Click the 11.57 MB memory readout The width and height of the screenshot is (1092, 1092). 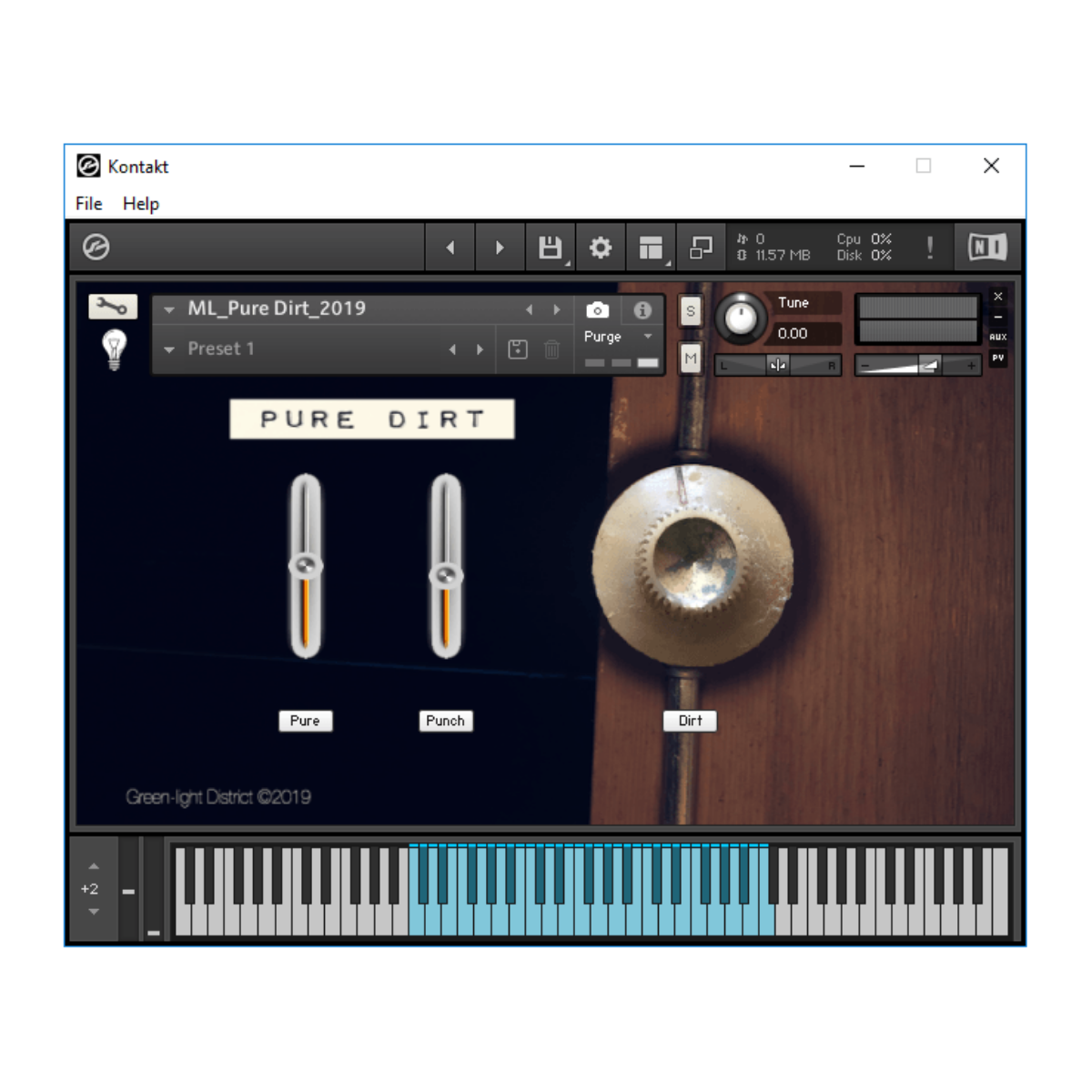[x=783, y=256]
